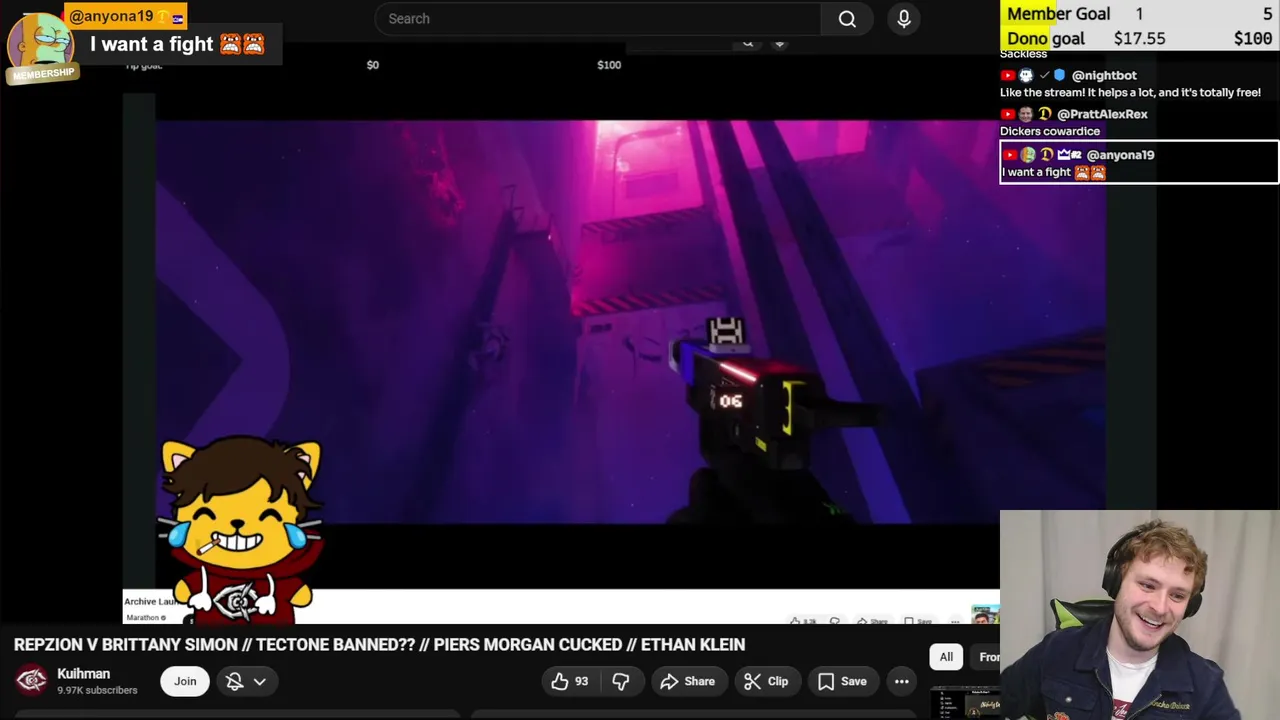Like the video with 93 likes

tap(570, 681)
